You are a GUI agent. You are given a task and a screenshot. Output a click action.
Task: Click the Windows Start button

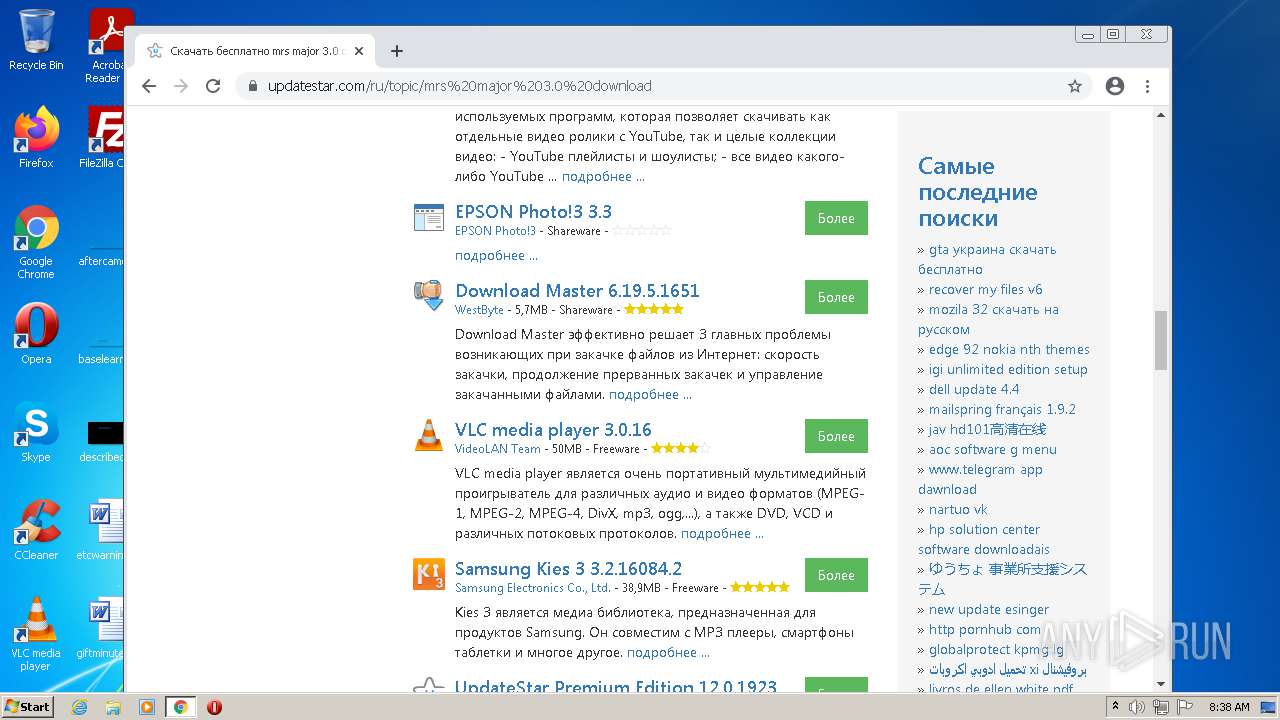tap(27, 706)
